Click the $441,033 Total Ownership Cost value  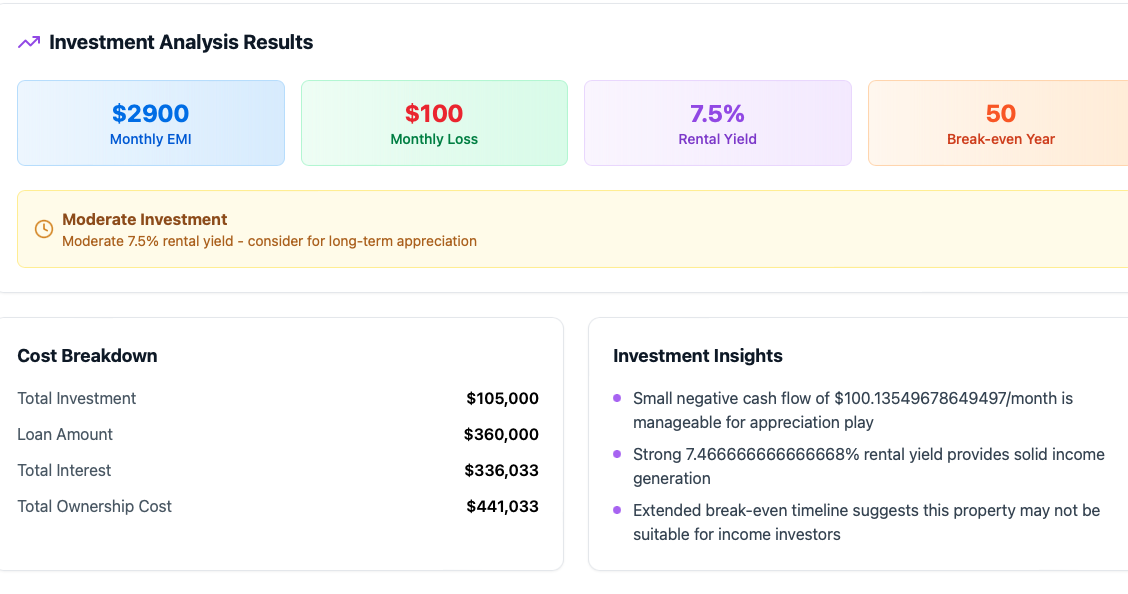tap(502, 506)
